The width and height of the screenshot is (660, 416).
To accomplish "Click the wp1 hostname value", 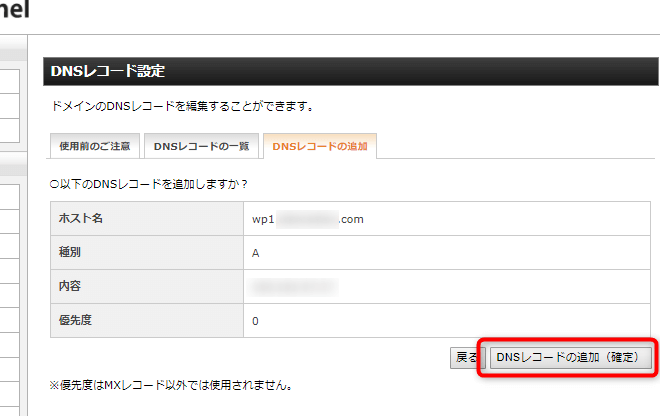I will (x=308, y=219).
